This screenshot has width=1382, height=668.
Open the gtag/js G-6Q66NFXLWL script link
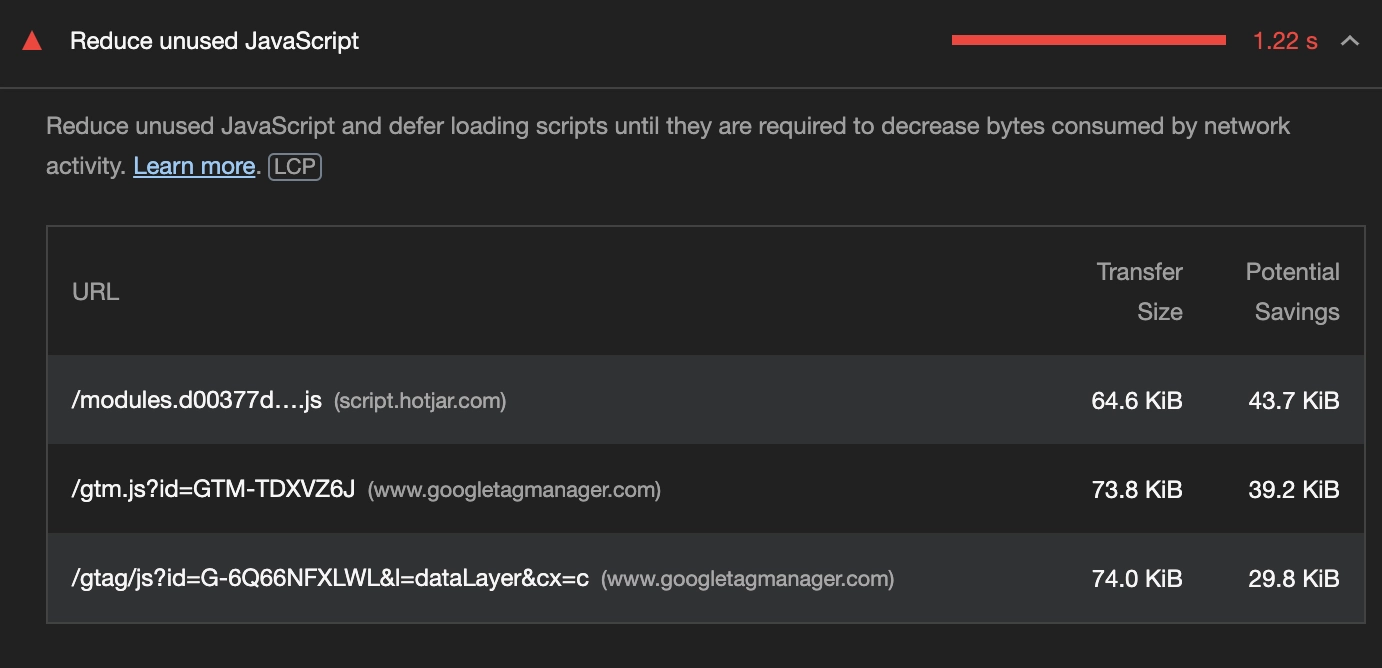[330, 579]
